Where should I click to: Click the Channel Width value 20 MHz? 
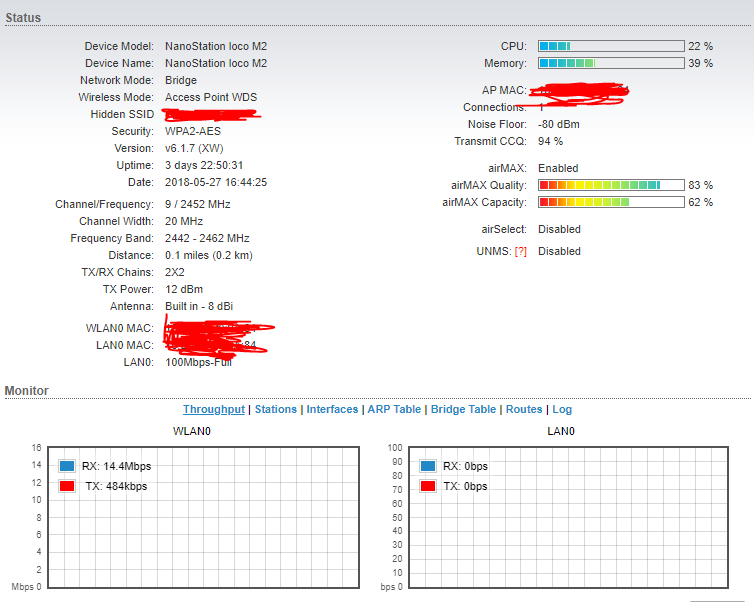coord(184,221)
